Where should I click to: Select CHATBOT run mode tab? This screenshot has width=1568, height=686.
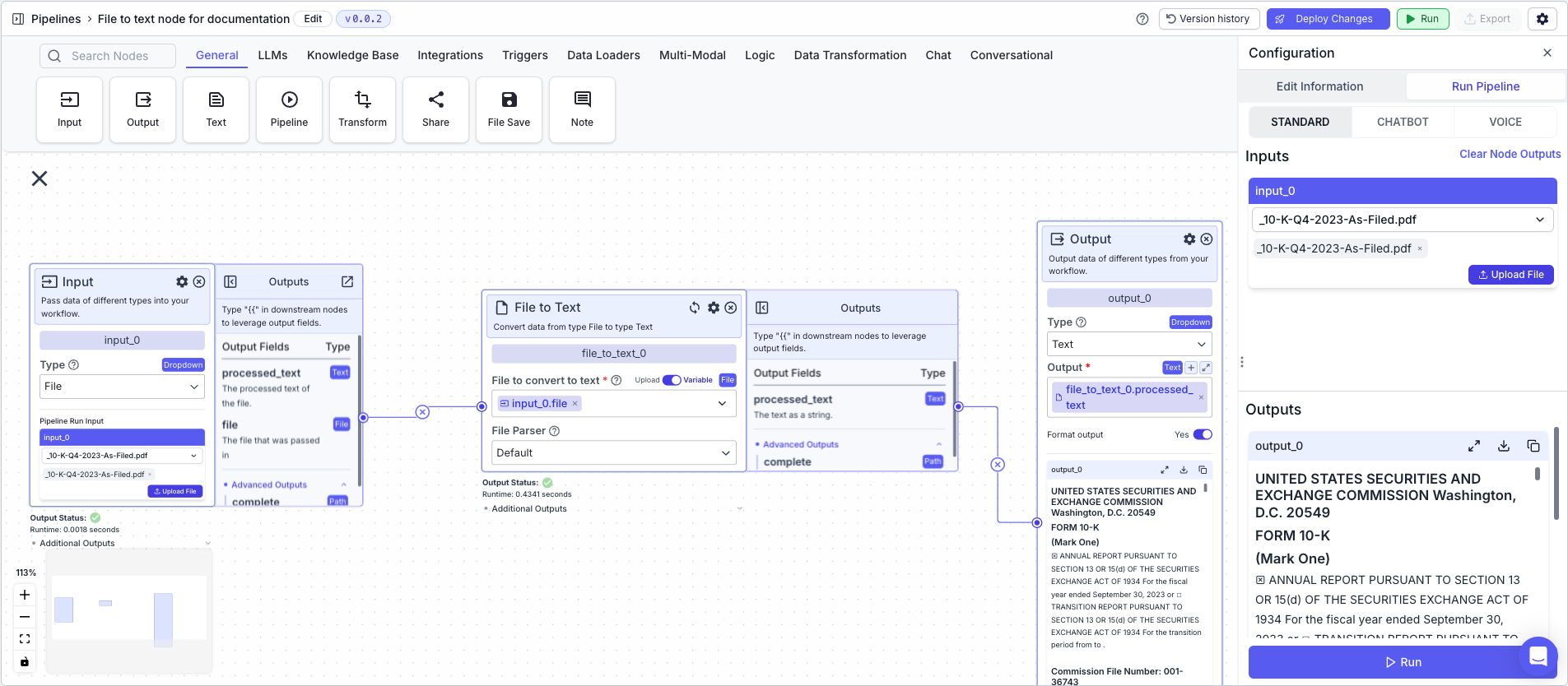[x=1403, y=122]
